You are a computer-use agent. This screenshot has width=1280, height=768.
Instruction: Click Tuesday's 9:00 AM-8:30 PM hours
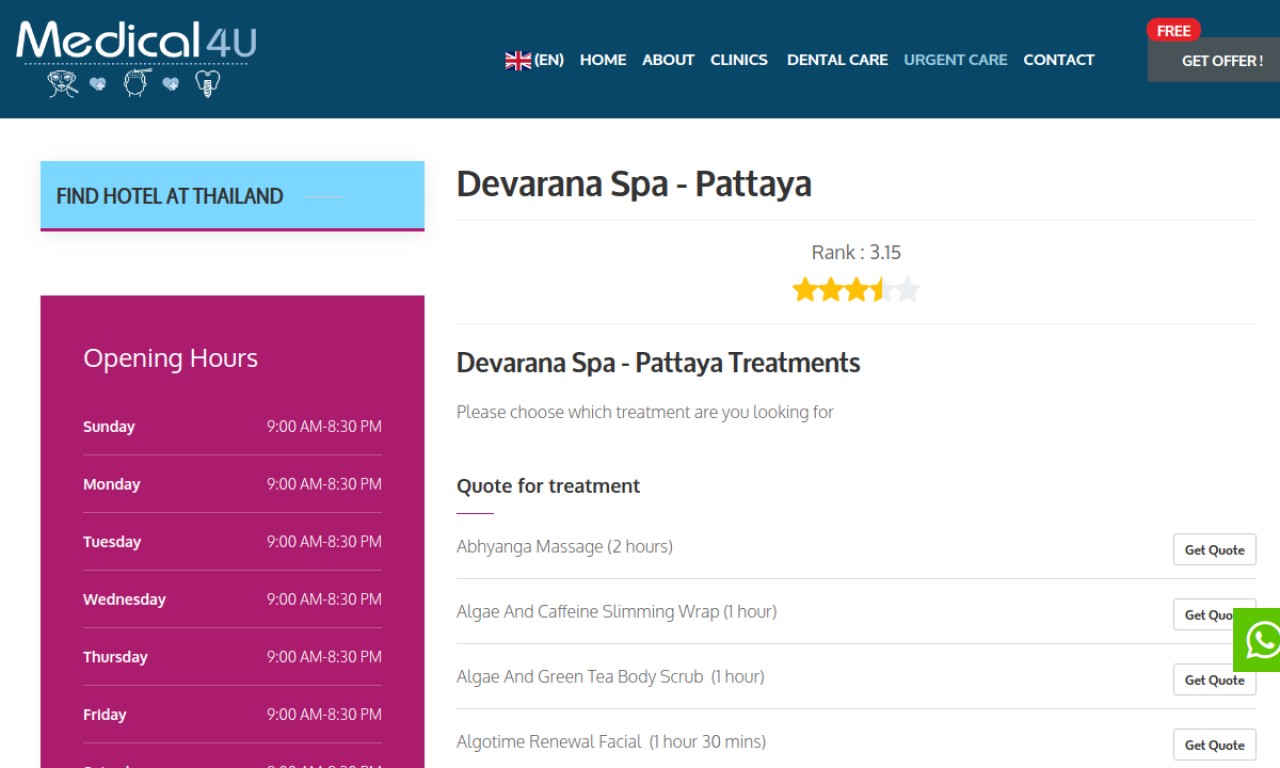324,542
